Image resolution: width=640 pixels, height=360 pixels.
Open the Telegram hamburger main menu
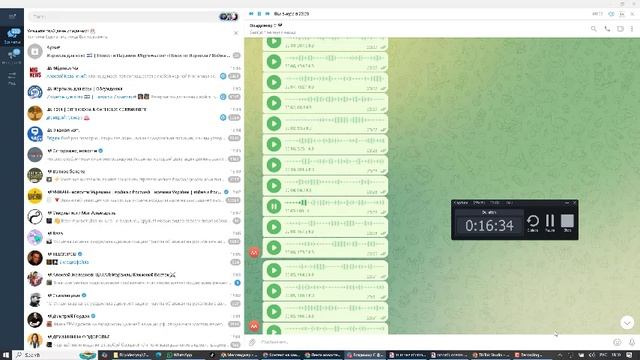(x=12, y=16)
